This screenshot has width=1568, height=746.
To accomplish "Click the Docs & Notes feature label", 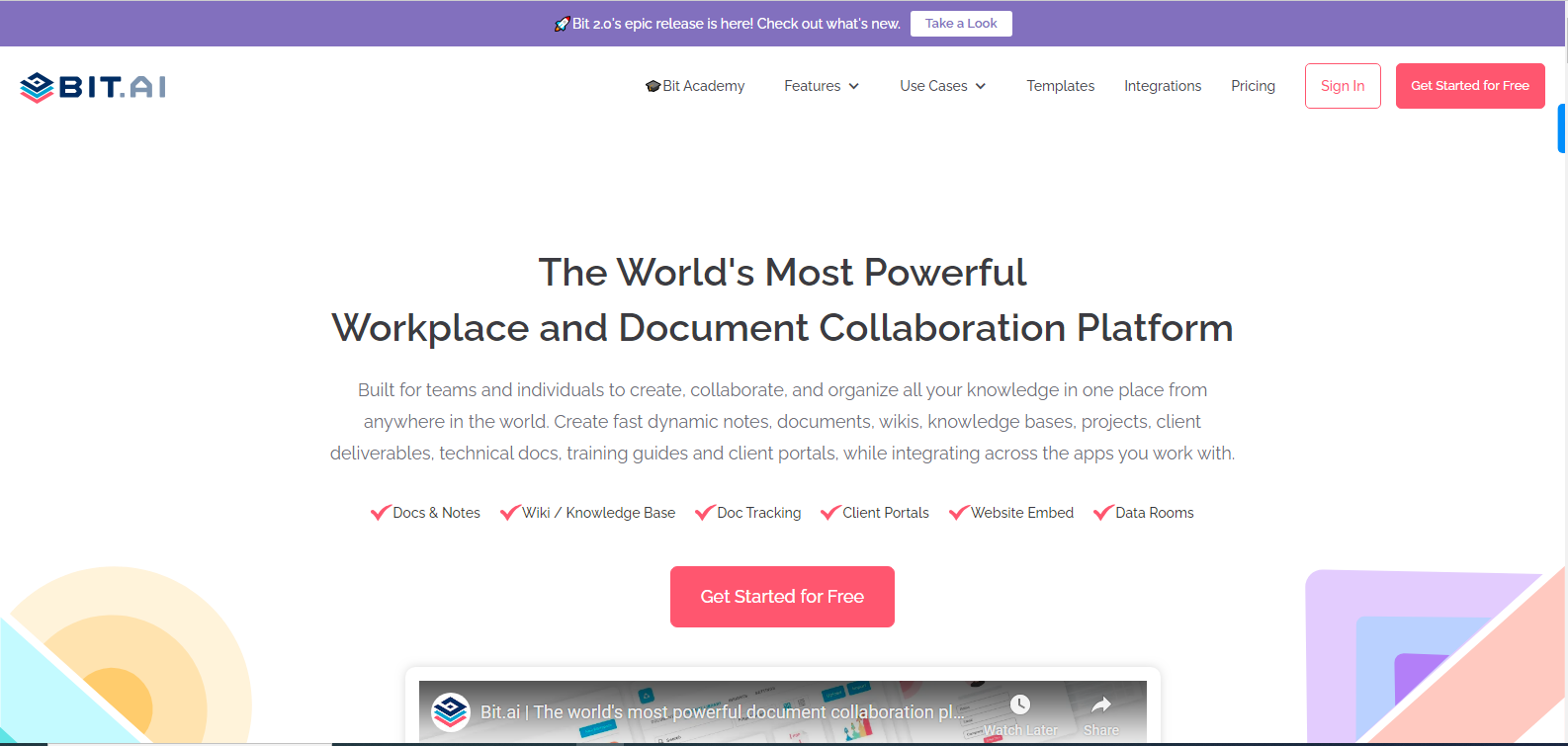I will [x=436, y=513].
